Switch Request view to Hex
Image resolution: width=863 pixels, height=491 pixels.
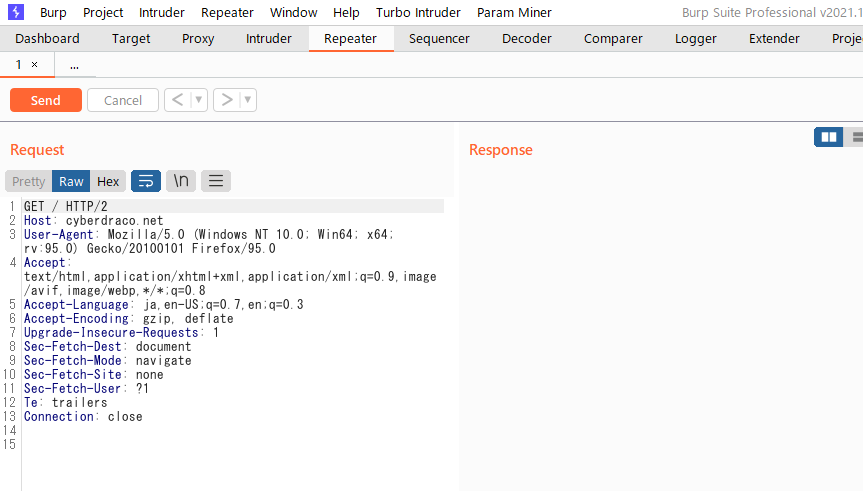pyautogui.click(x=108, y=181)
